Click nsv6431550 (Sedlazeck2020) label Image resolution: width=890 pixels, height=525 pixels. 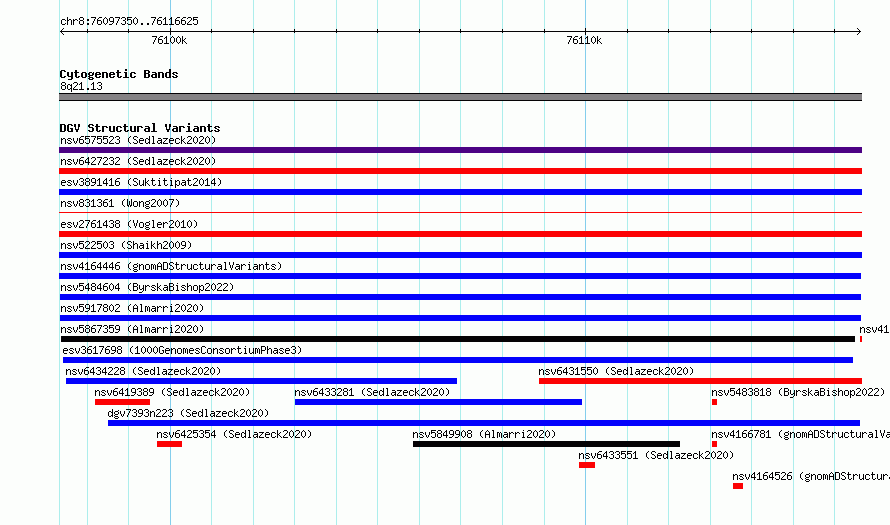click(616, 371)
